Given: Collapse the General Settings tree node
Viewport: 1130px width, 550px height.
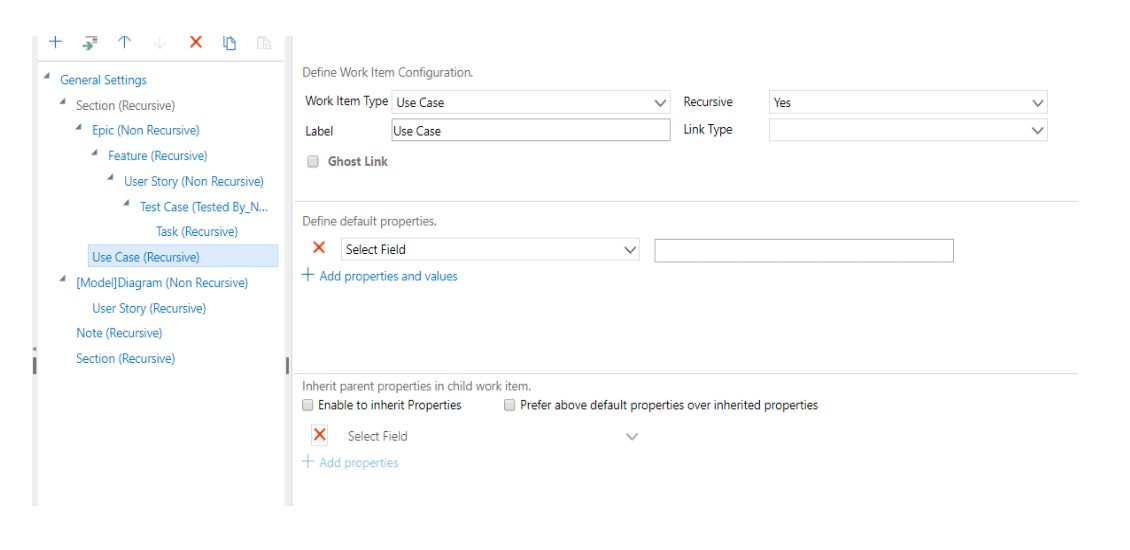Looking at the screenshot, I should [x=47, y=76].
